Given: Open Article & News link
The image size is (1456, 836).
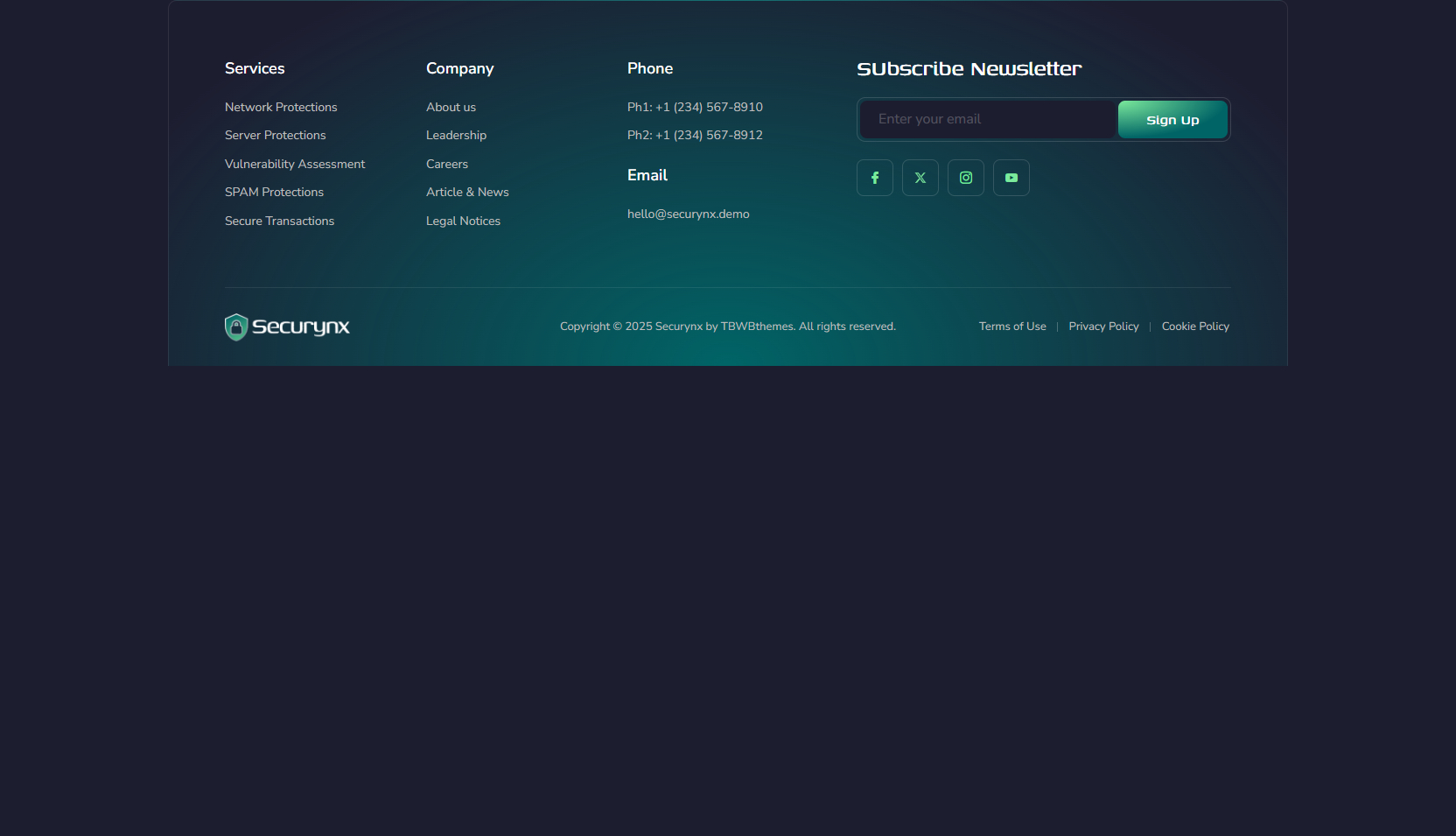Looking at the screenshot, I should click(x=467, y=192).
